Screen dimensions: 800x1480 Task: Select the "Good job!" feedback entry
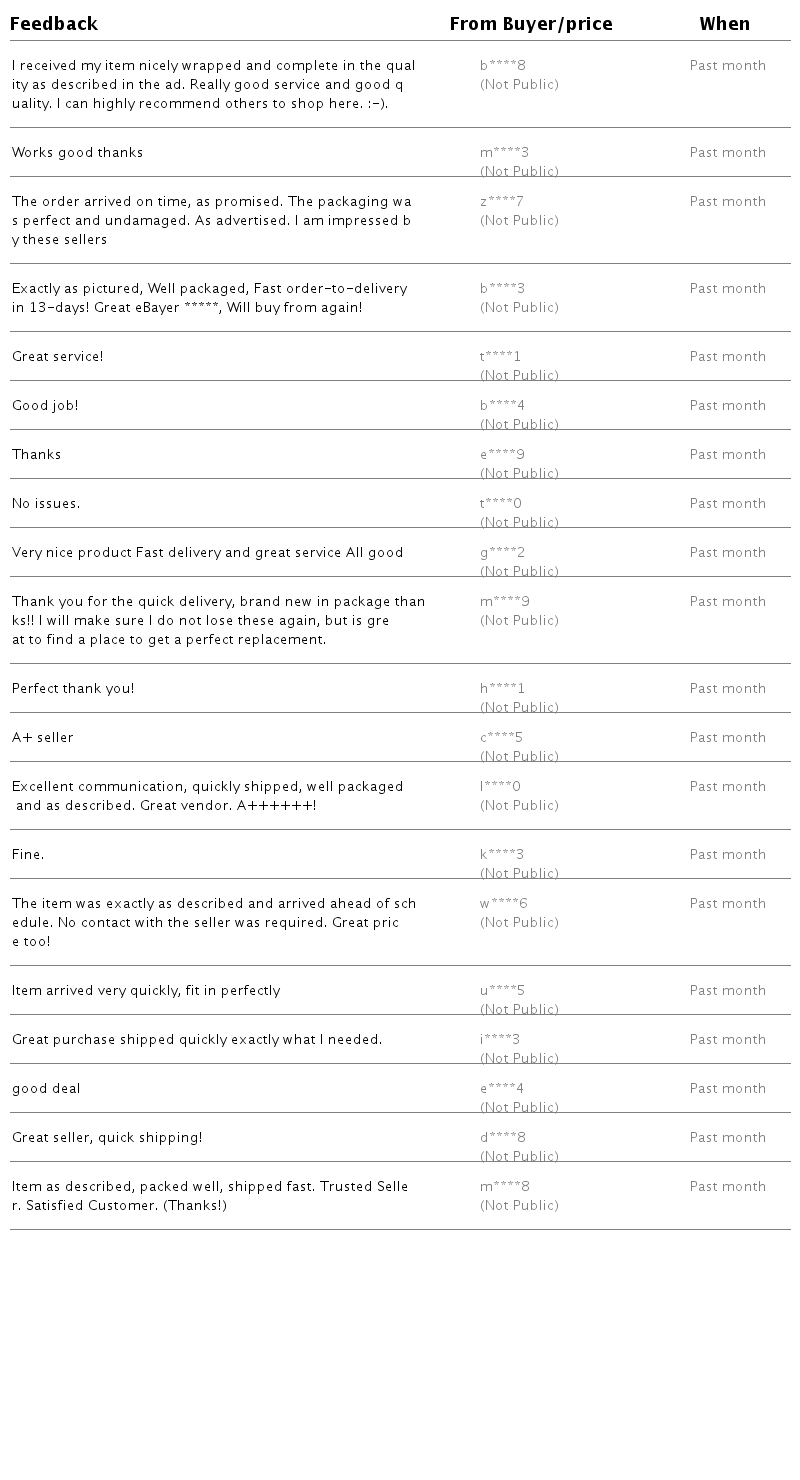click(x=45, y=406)
